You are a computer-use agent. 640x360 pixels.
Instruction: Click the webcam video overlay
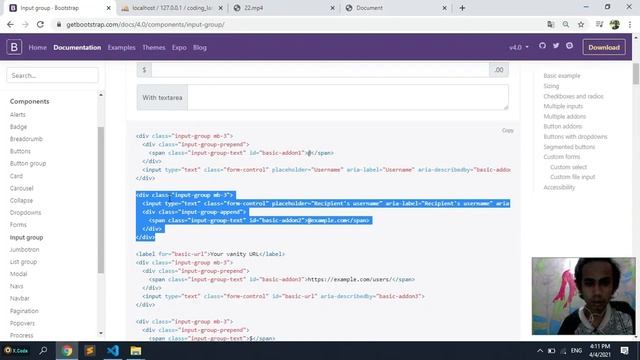click(x=583, y=296)
